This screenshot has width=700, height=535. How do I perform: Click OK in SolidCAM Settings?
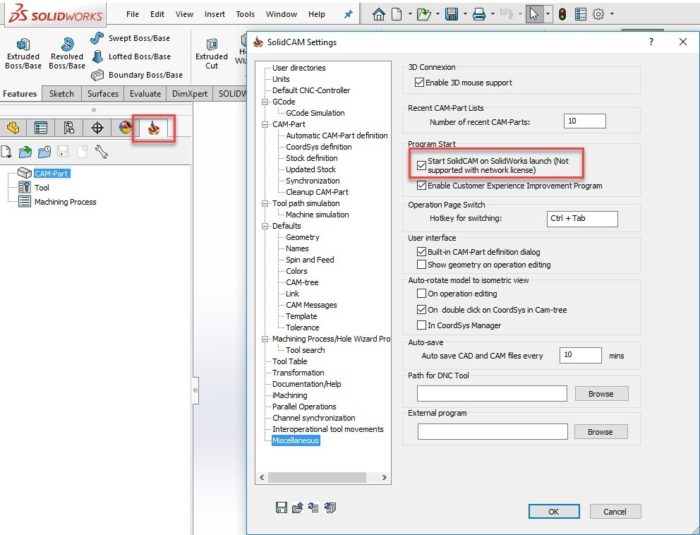click(x=554, y=511)
